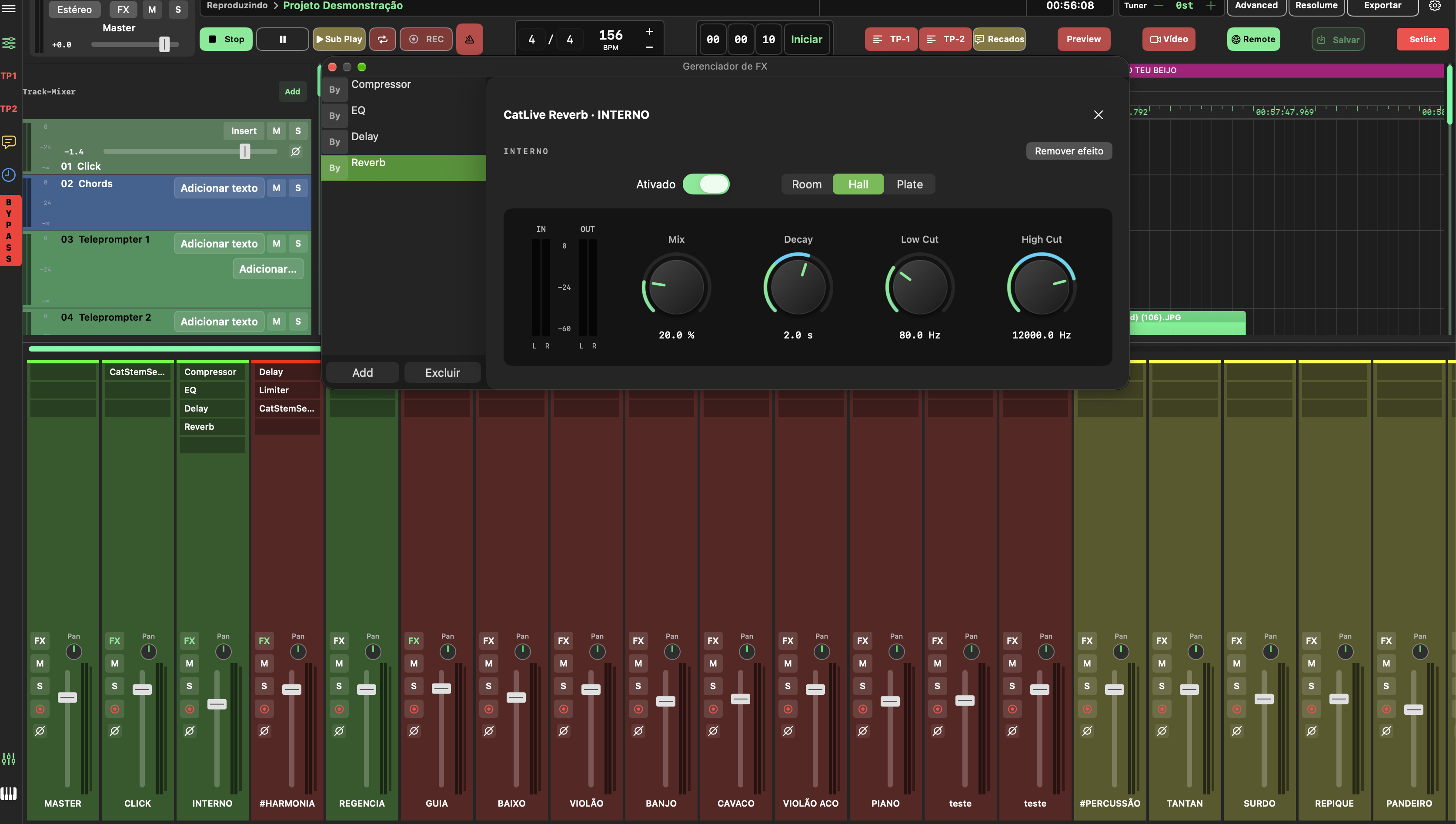Click the settings gear icon

click(1435, 6)
